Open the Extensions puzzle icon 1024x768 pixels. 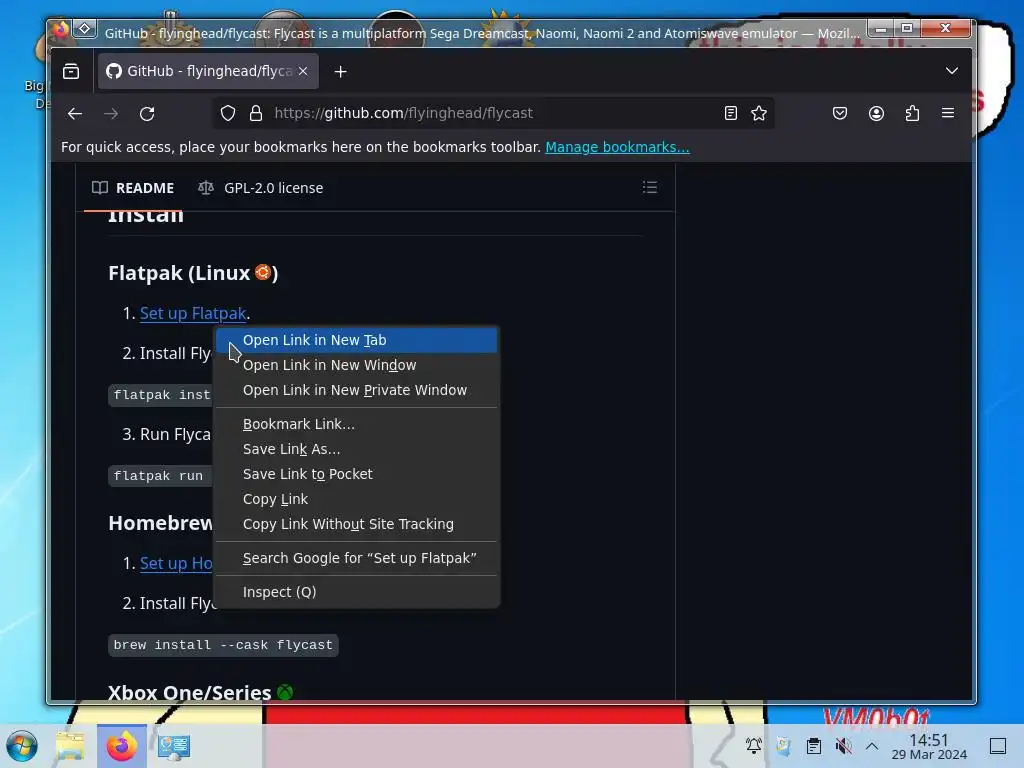(x=912, y=114)
